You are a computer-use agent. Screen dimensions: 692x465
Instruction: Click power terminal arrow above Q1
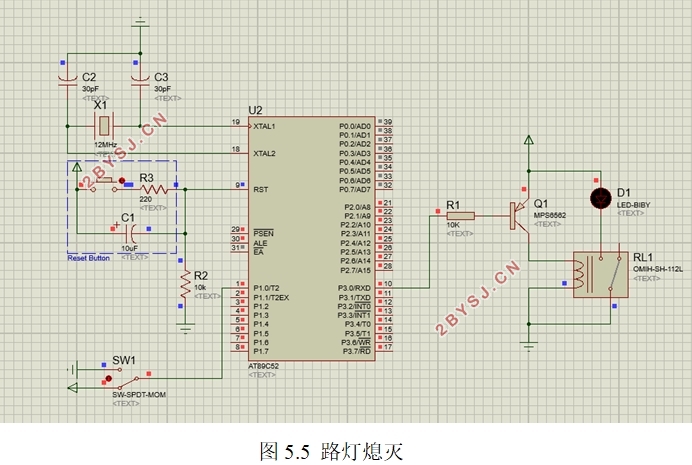coord(529,140)
